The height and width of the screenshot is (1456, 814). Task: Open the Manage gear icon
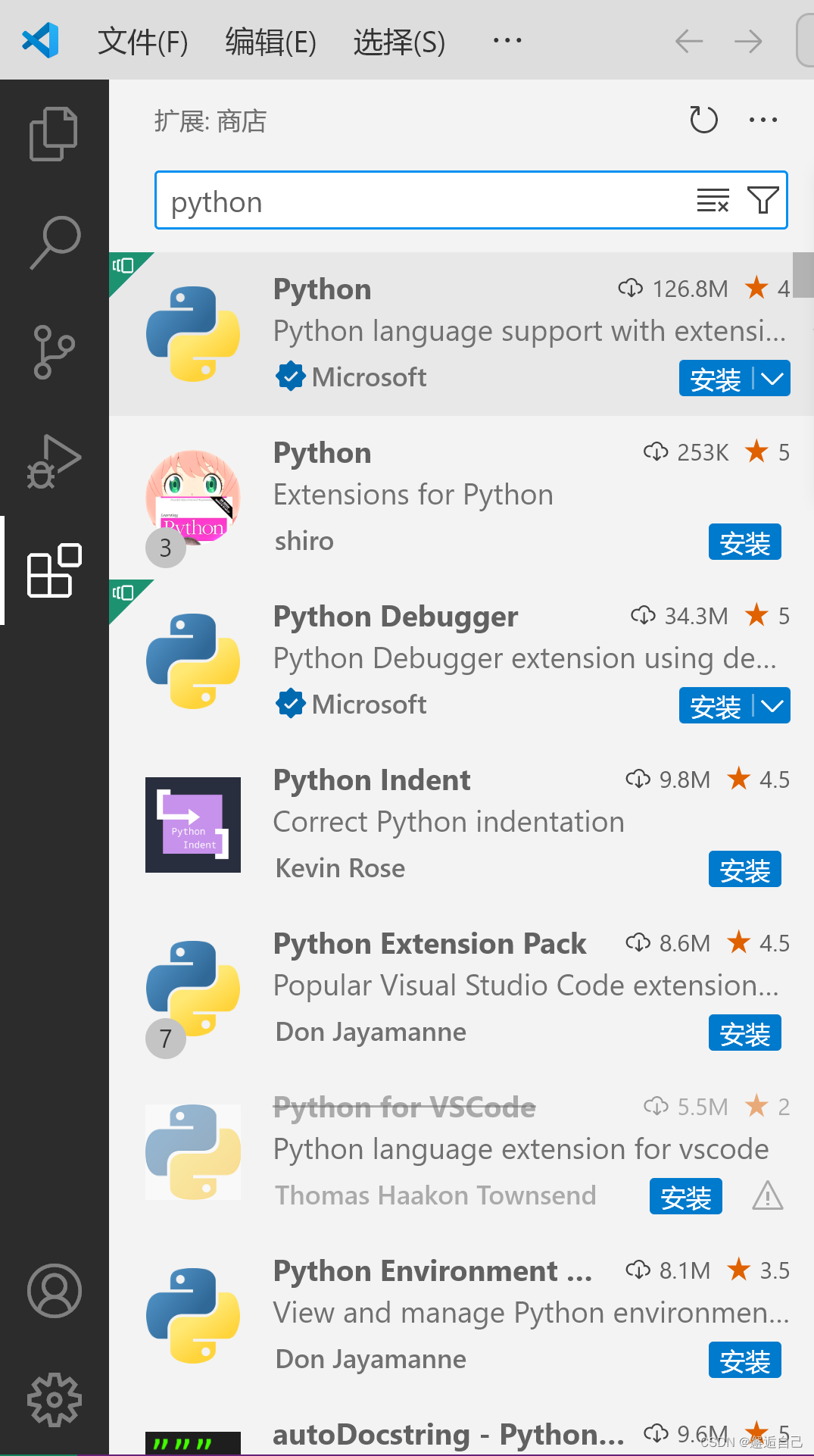pos(54,1399)
